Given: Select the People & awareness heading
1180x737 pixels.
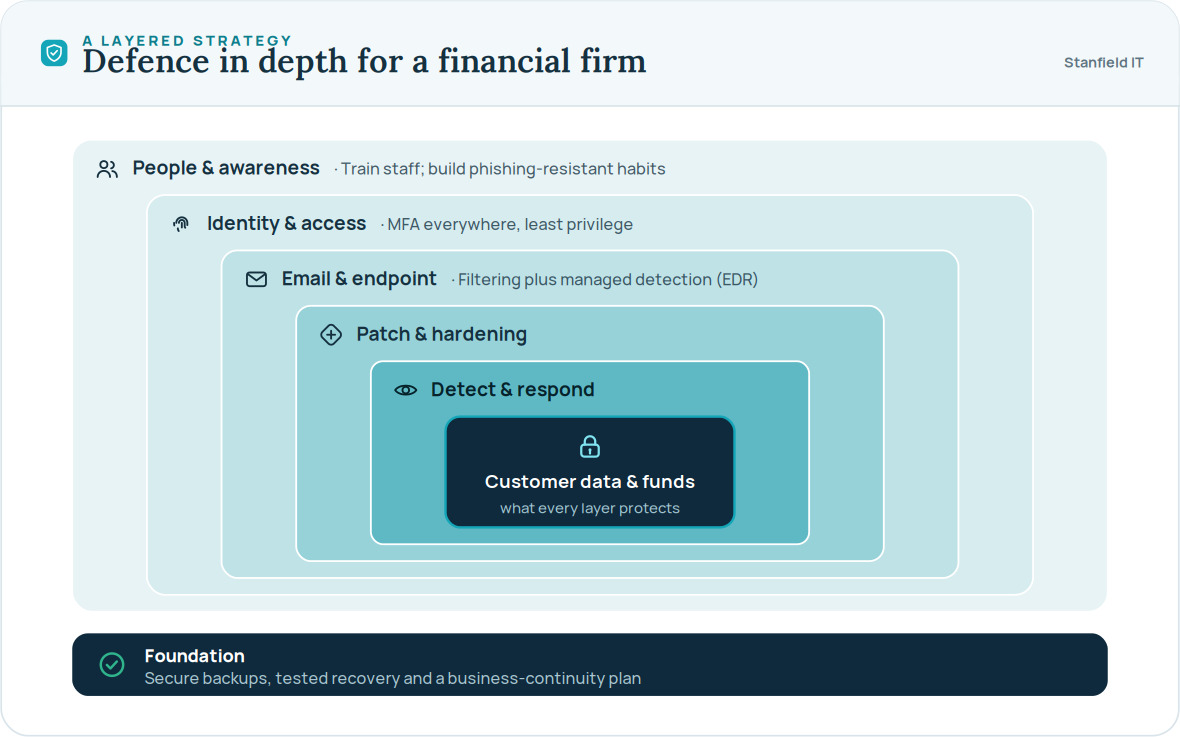Looking at the screenshot, I should point(226,168).
